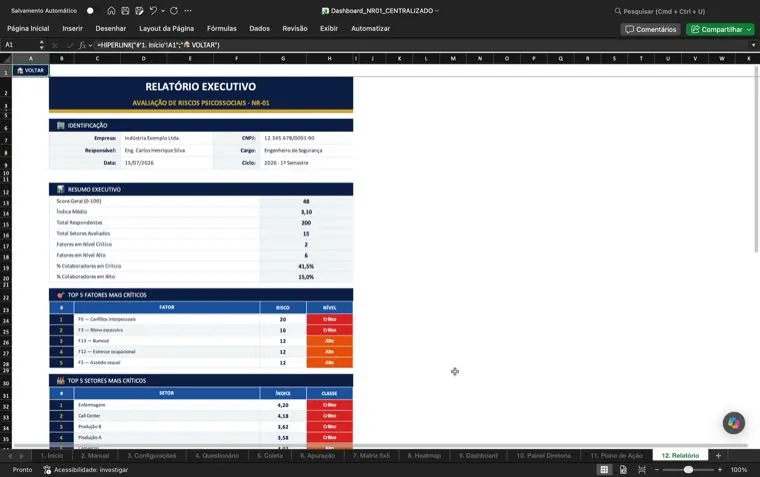Open the Desenhar ribbon tab
This screenshot has height=477, width=760.
111,29
